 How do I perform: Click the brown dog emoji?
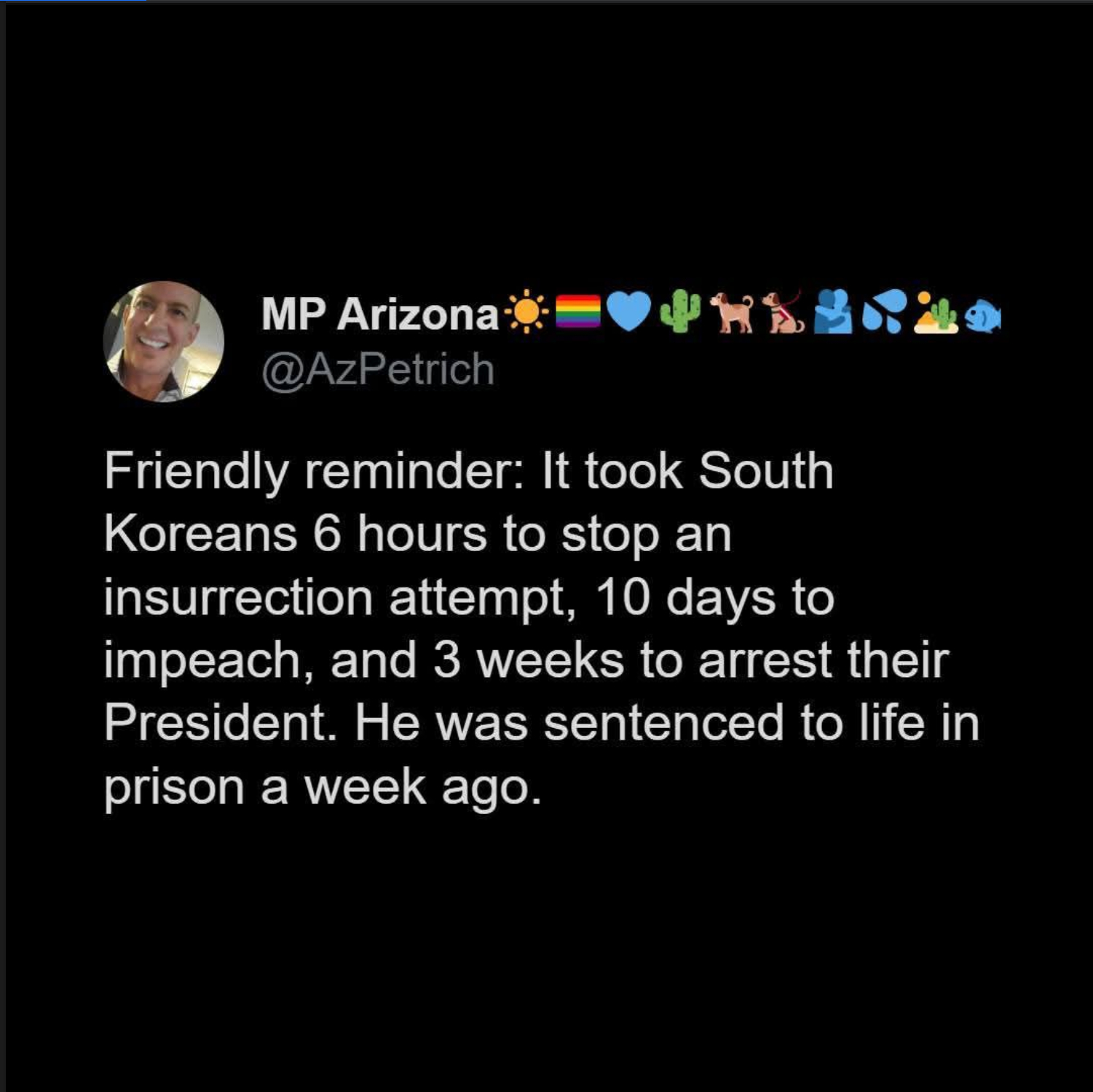733,314
